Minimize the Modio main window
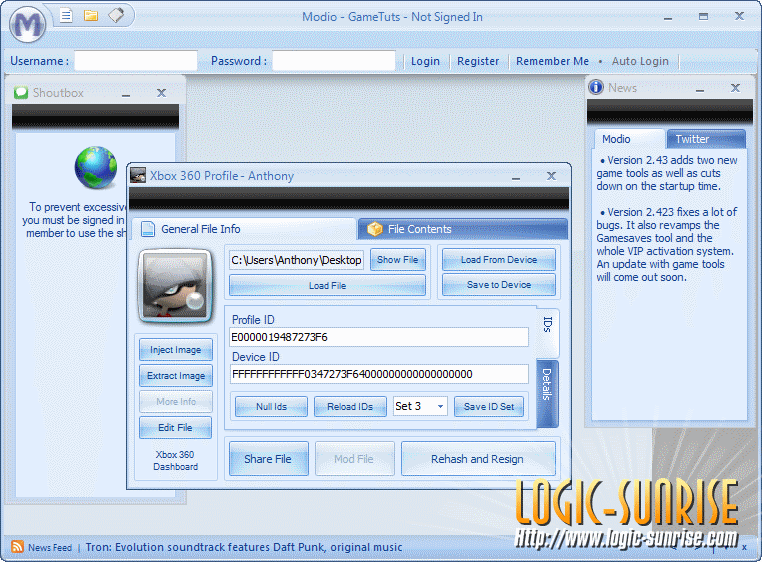Viewport: 762px width, 562px height. tap(668, 18)
